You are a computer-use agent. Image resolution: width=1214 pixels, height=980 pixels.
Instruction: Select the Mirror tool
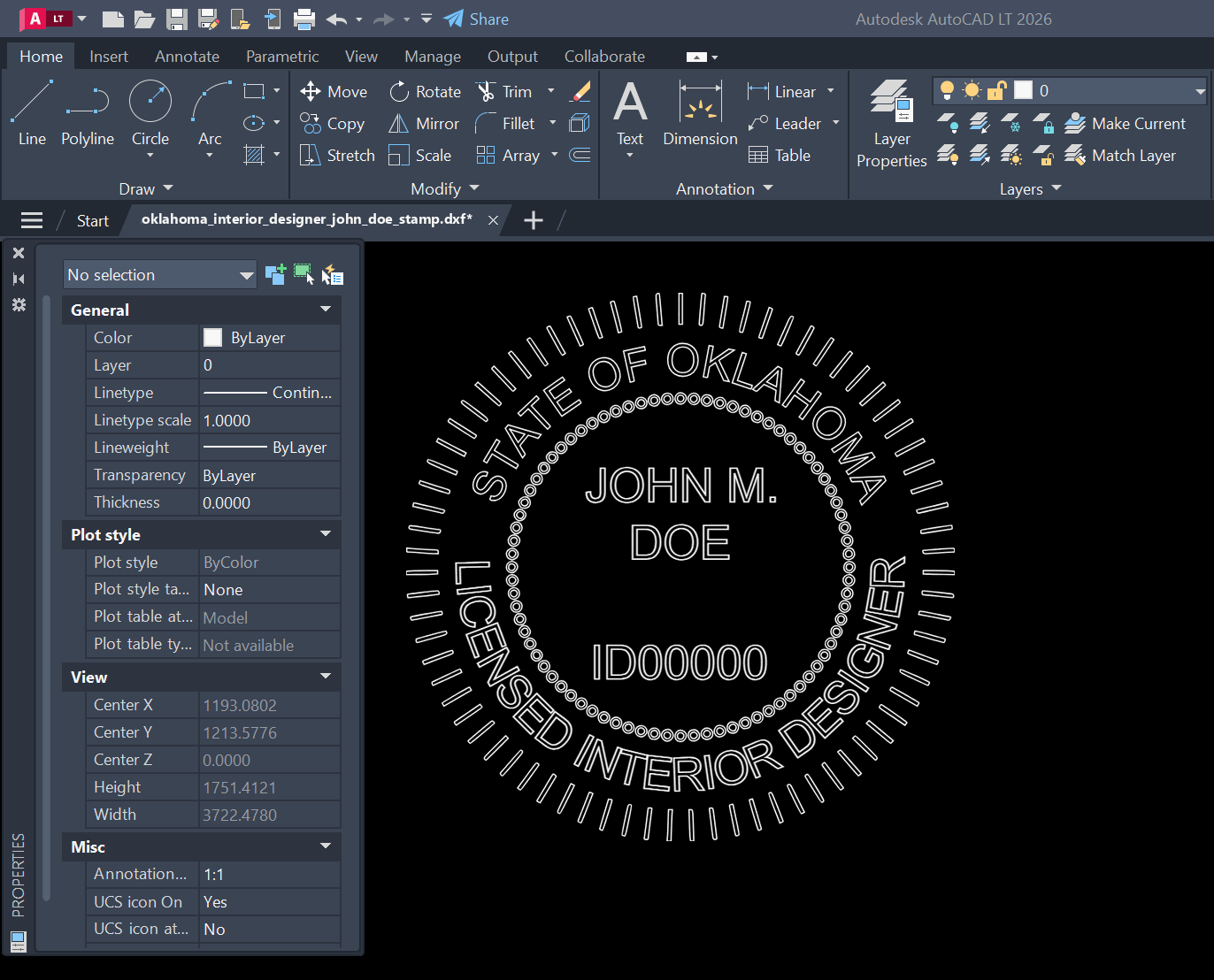[x=424, y=123]
